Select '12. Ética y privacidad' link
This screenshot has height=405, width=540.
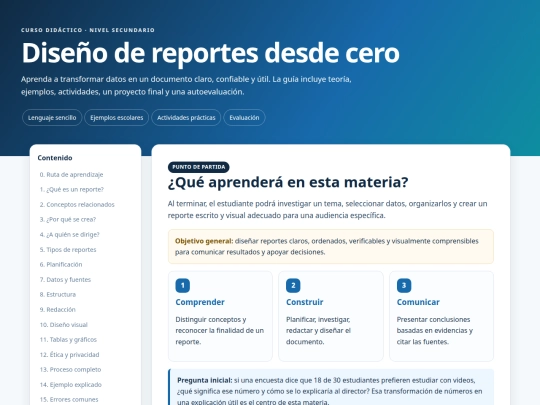[x=69, y=355]
